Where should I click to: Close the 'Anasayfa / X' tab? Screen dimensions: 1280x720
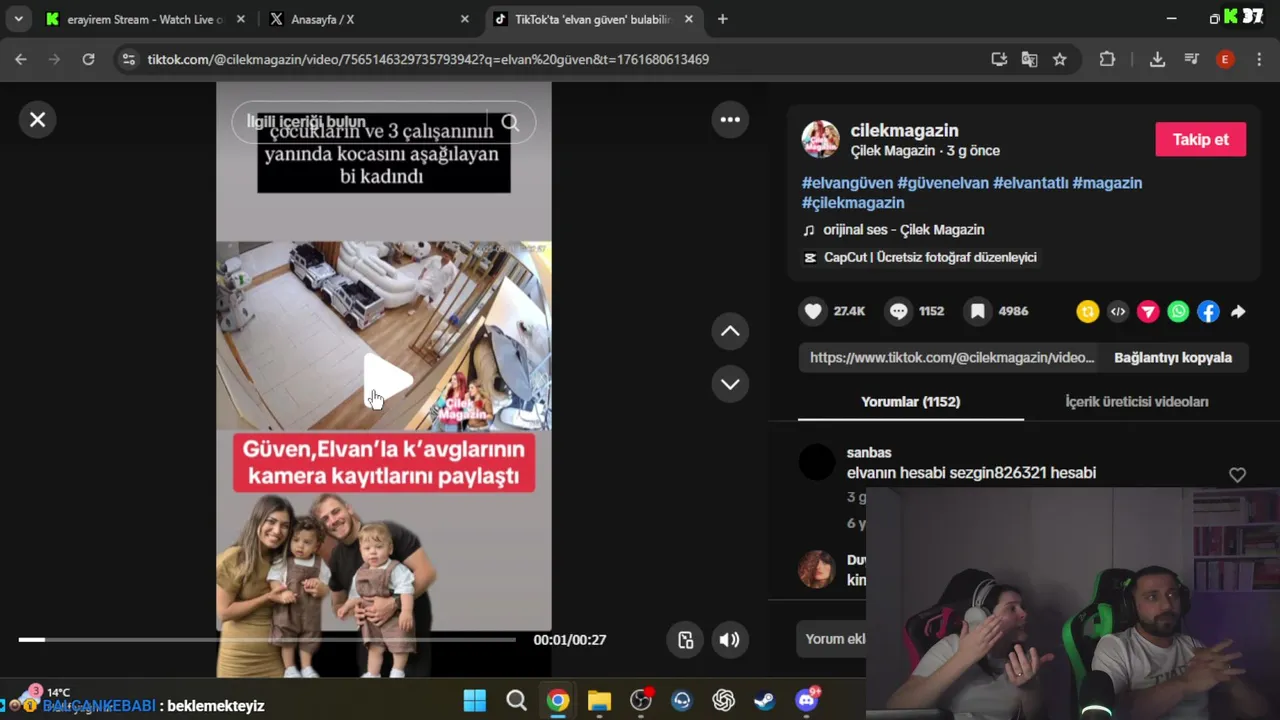click(x=464, y=19)
